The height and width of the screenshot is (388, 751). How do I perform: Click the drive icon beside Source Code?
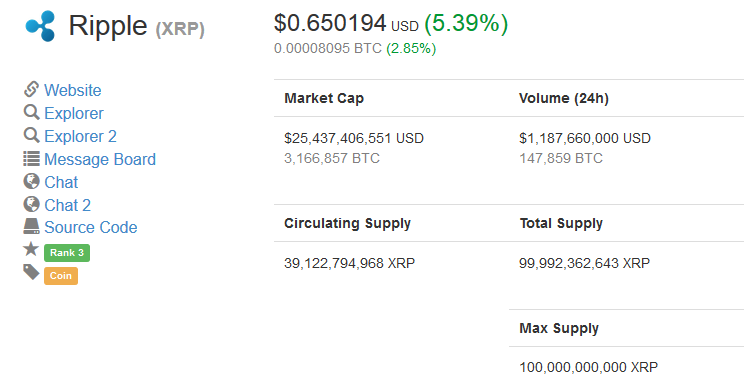(31, 226)
